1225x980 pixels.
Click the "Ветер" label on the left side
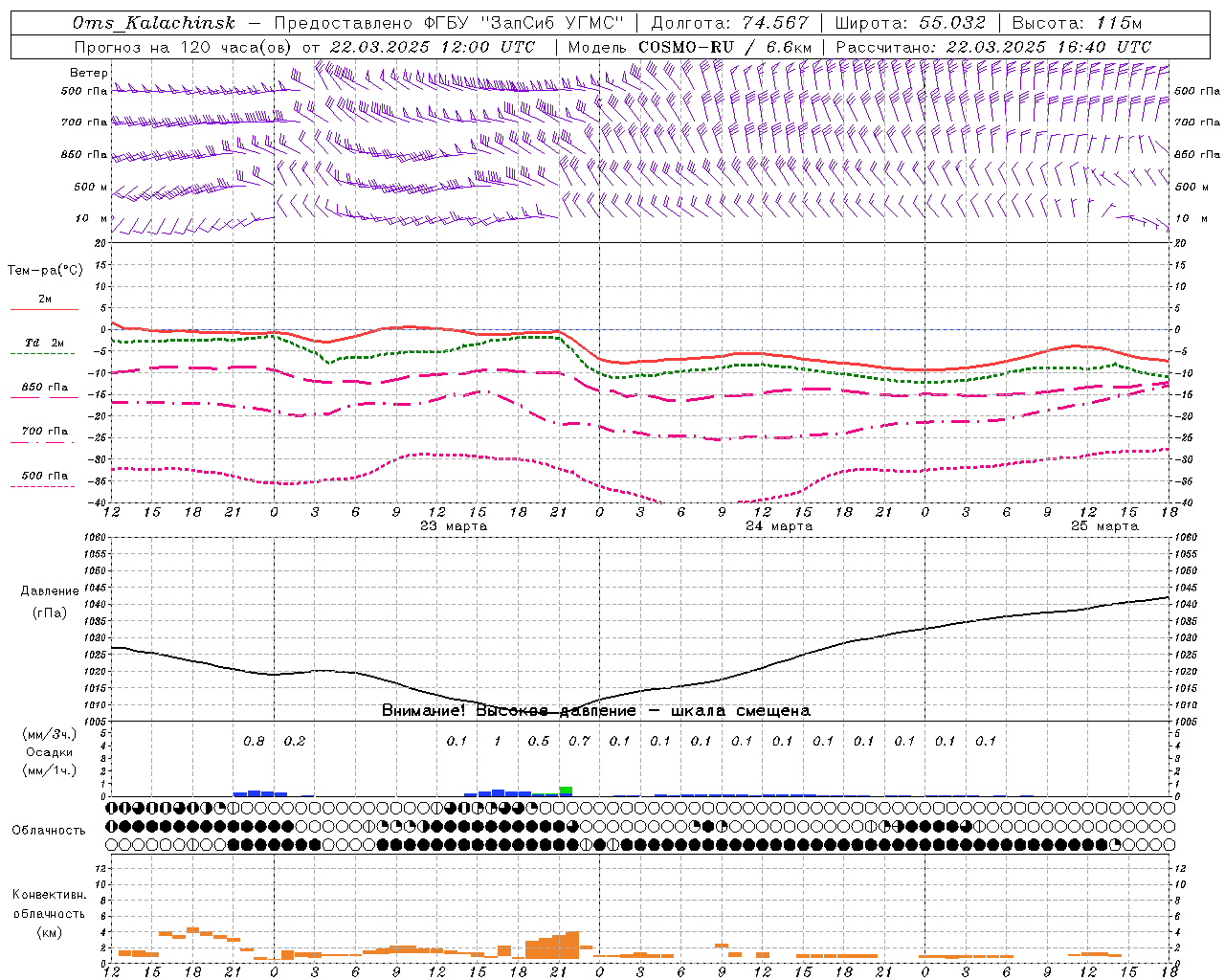89,73
